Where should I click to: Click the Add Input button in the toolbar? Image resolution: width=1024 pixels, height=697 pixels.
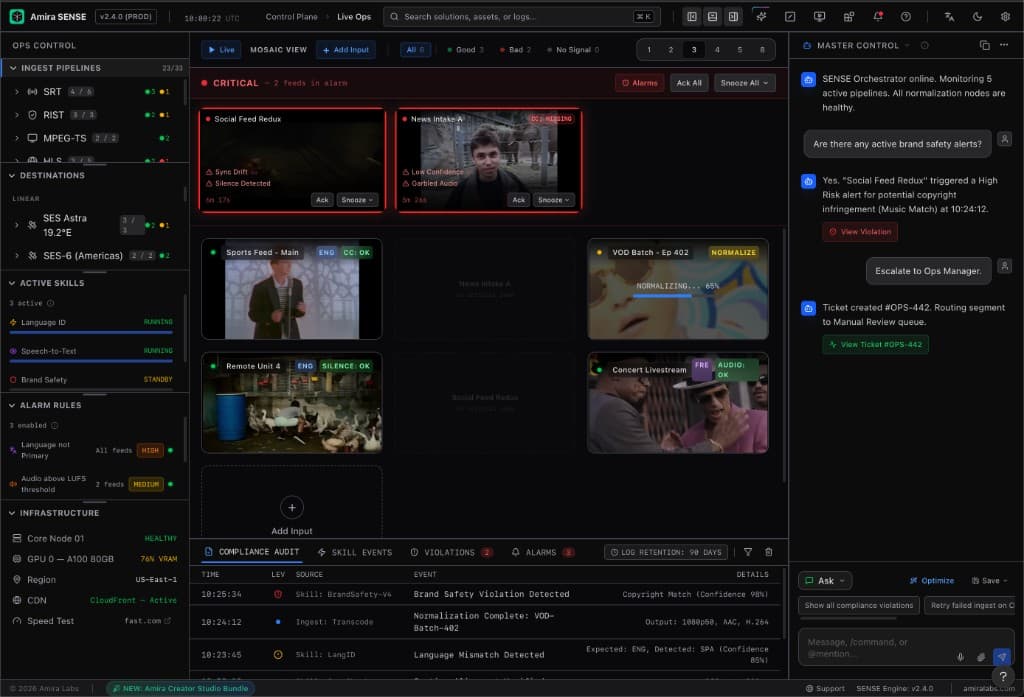345,50
